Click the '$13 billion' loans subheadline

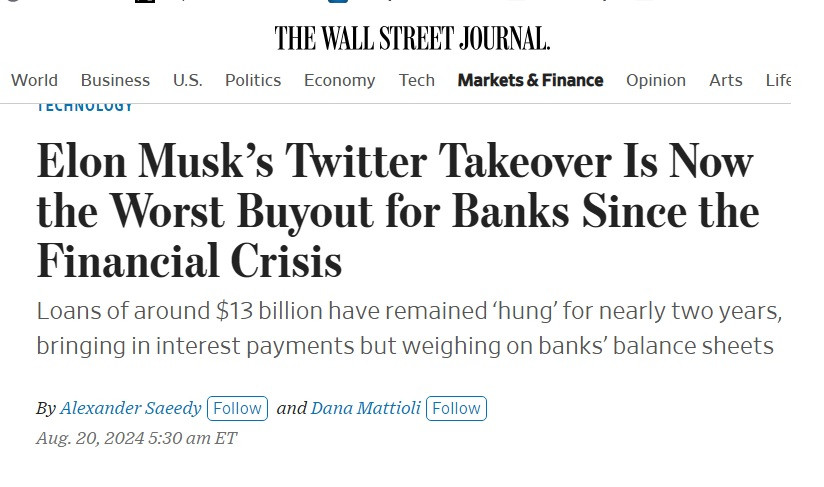[x=409, y=328]
